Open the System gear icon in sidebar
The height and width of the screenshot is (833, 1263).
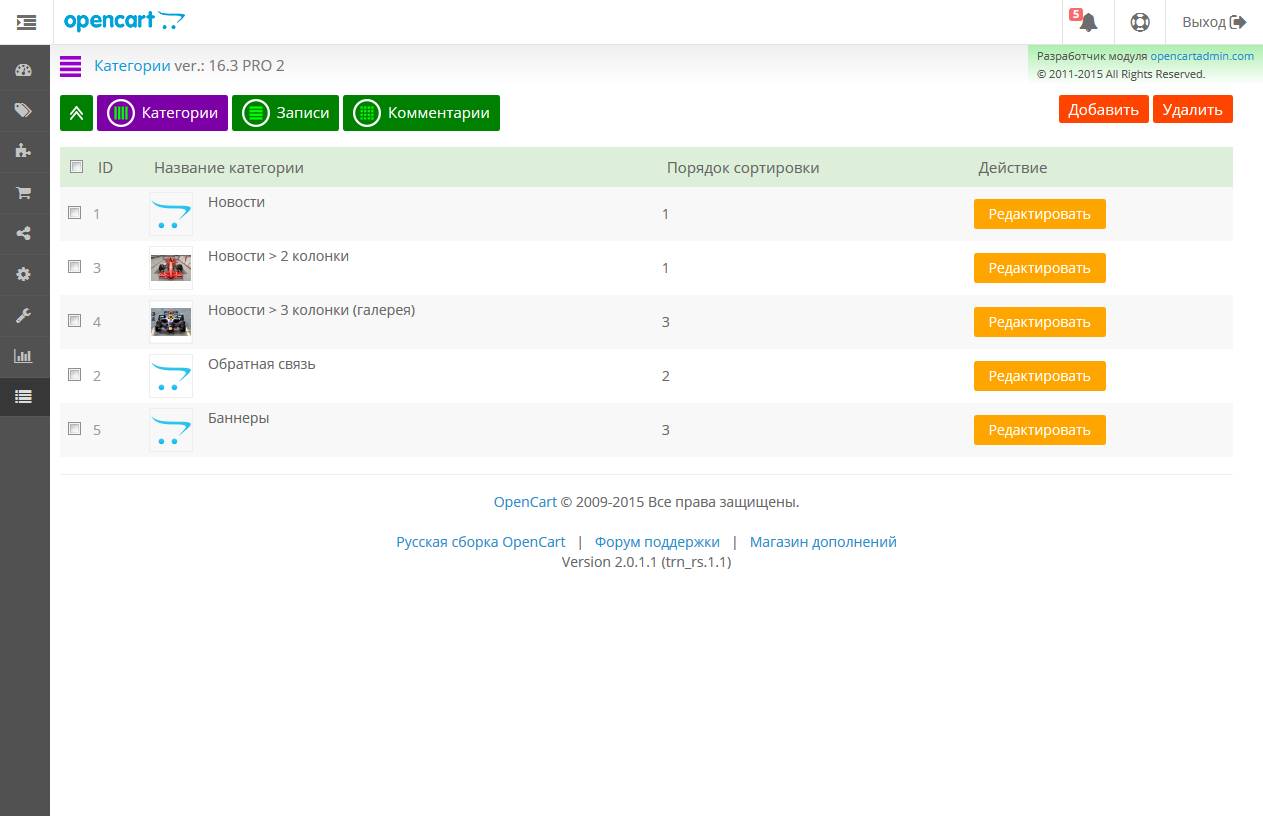pyautogui.click(x=24, y=274)
